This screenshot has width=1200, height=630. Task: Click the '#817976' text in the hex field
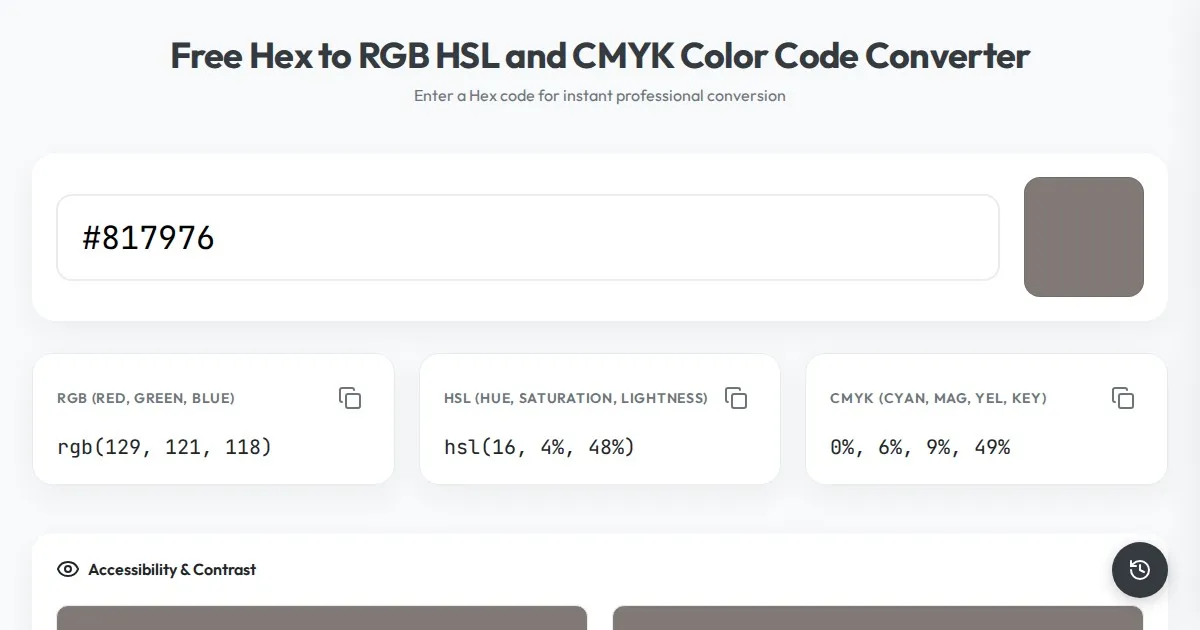tap(148, 238)
